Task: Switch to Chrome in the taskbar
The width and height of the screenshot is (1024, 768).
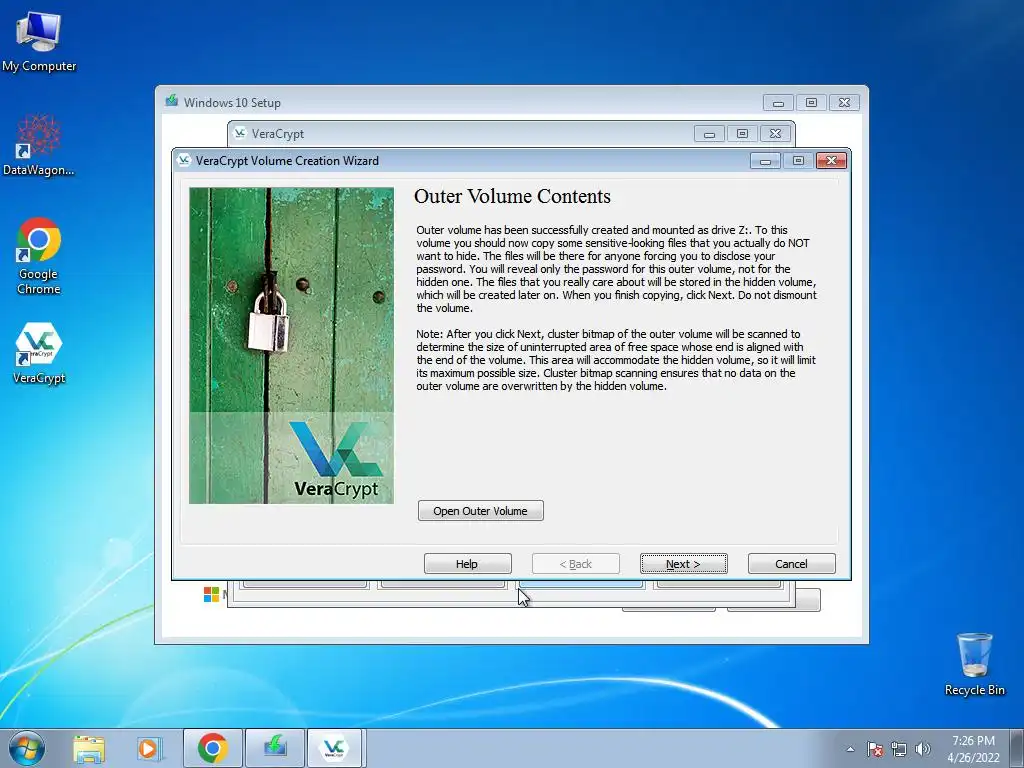Action: (x=212, y=748)
